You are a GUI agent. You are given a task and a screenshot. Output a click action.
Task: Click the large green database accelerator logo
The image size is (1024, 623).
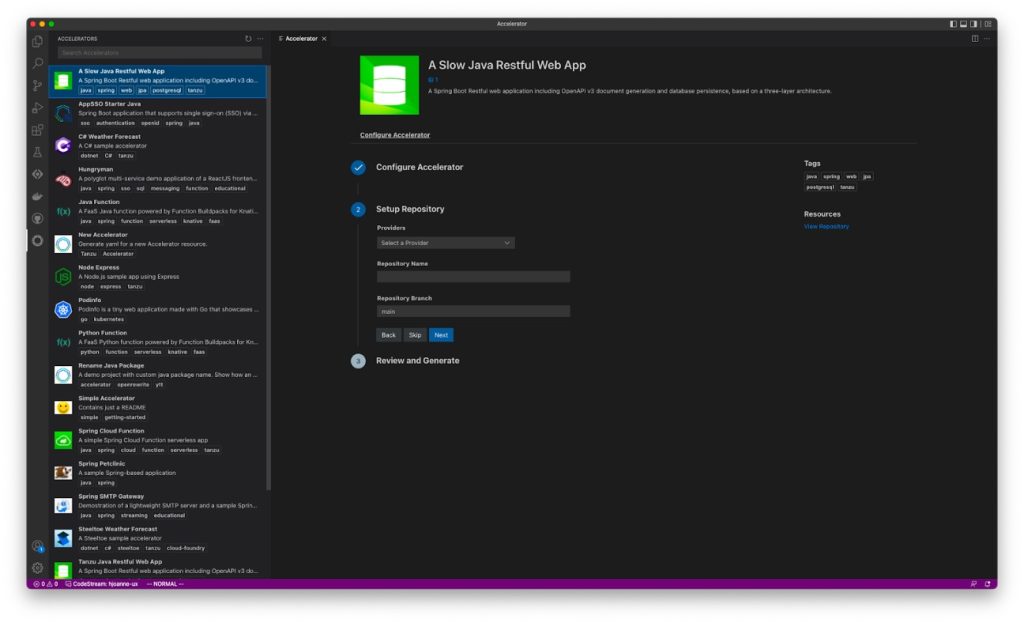[389, 85]
